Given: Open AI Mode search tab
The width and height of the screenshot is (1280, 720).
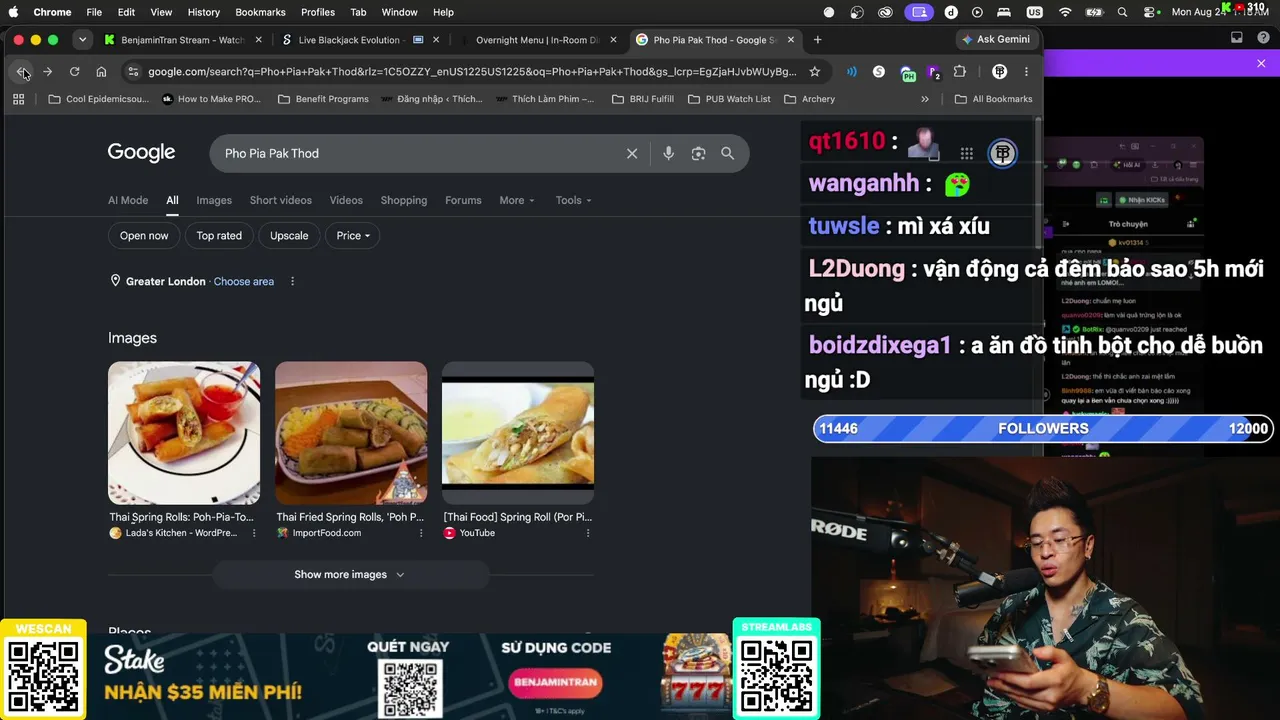Looking at the screenshot, I should pyautogui.click(x=128, y=200).
